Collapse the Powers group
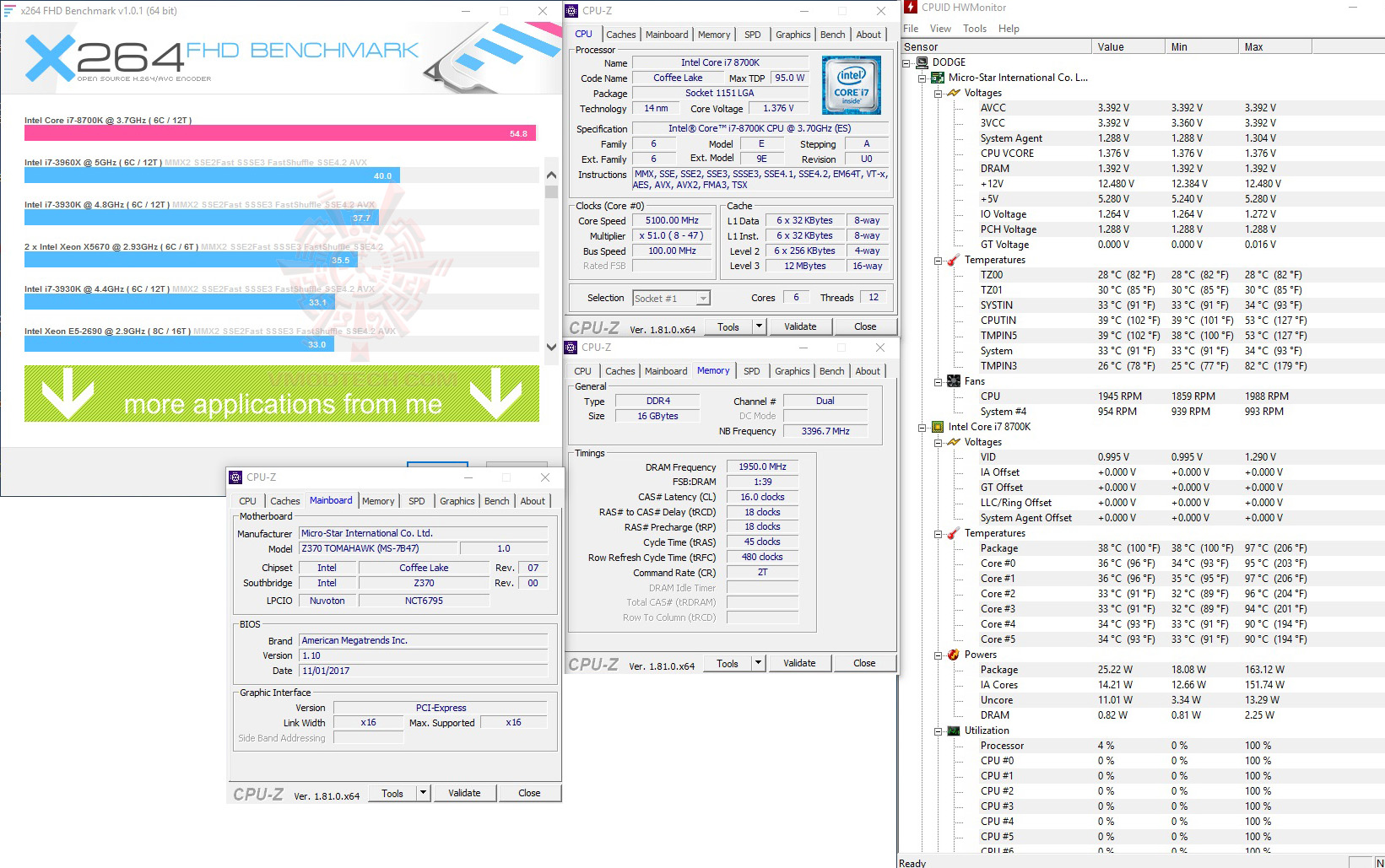Viewport: 1385px width, 868px height. pos(938,655)
